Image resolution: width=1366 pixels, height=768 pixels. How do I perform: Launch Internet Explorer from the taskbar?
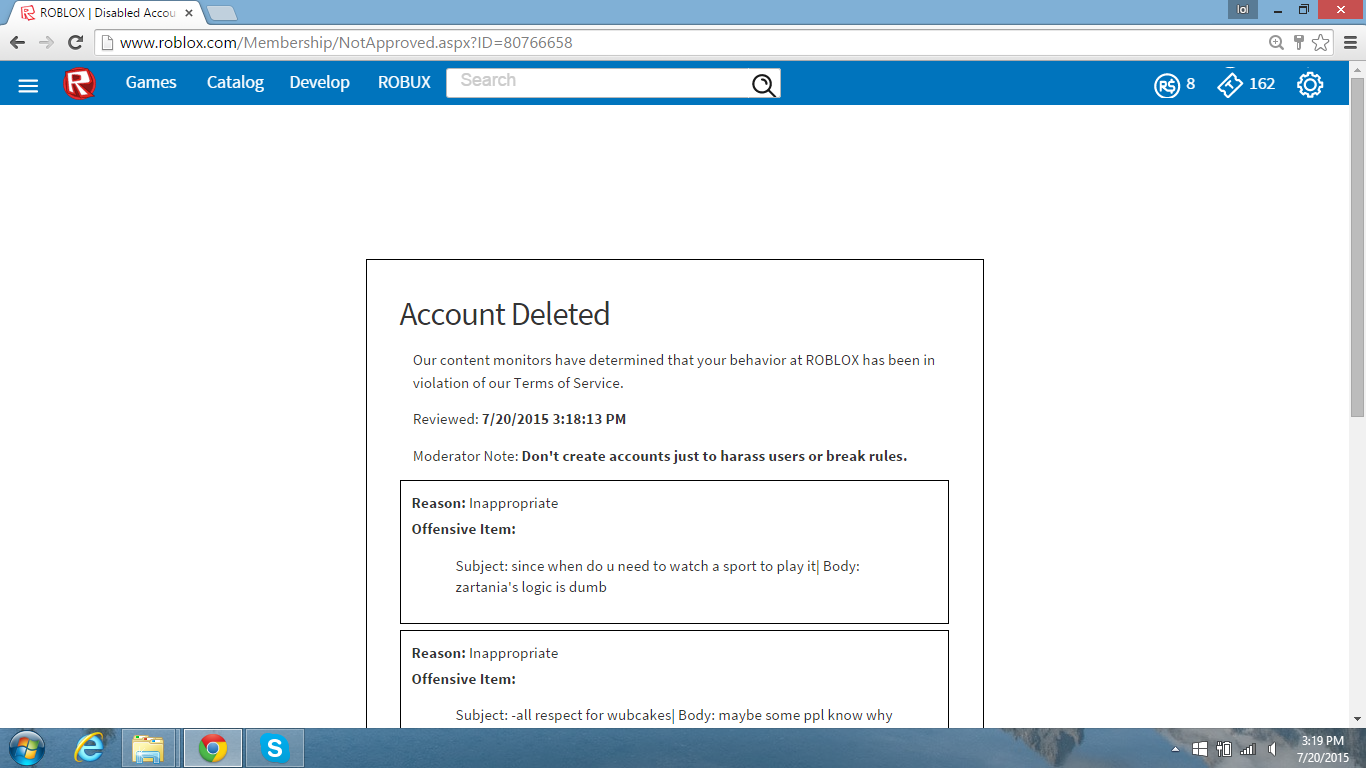(89, 748)
